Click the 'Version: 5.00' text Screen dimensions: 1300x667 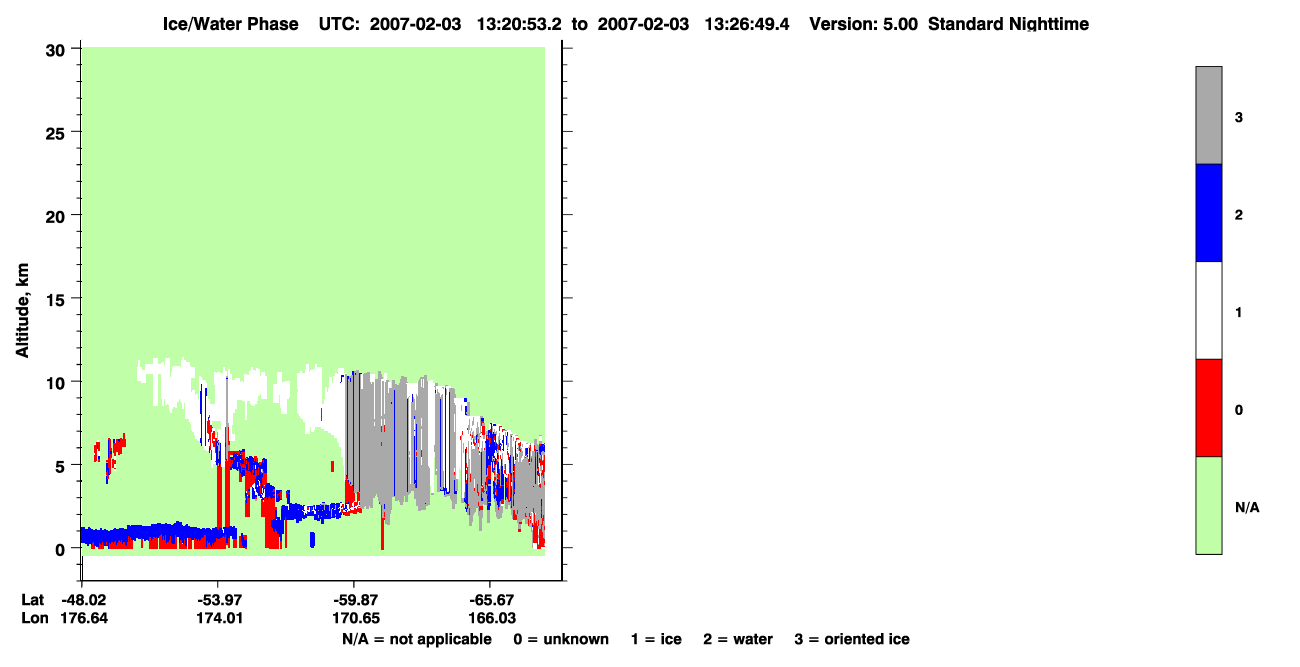864,23
